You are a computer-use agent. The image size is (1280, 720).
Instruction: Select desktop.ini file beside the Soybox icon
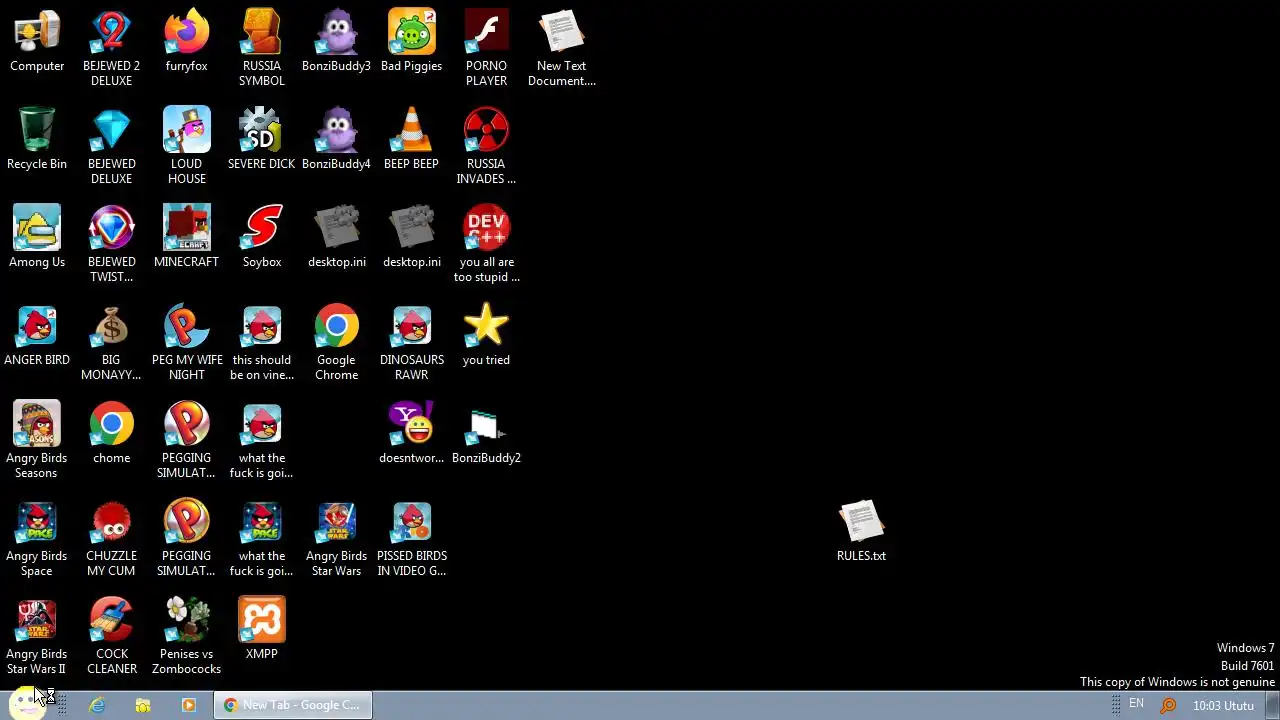click(x=336, y=229)
